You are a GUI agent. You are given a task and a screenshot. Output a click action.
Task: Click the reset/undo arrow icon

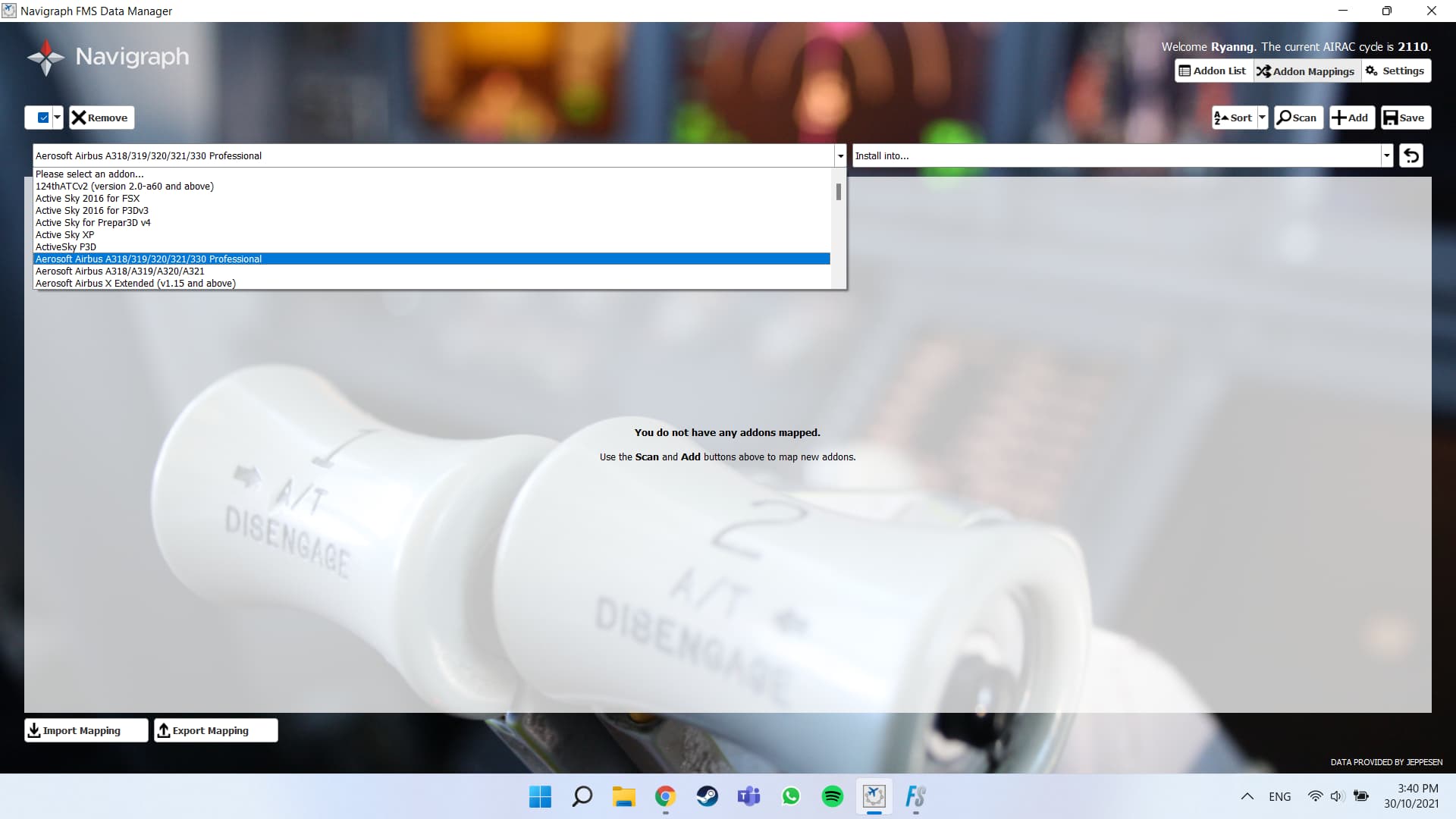(1411, 155)
